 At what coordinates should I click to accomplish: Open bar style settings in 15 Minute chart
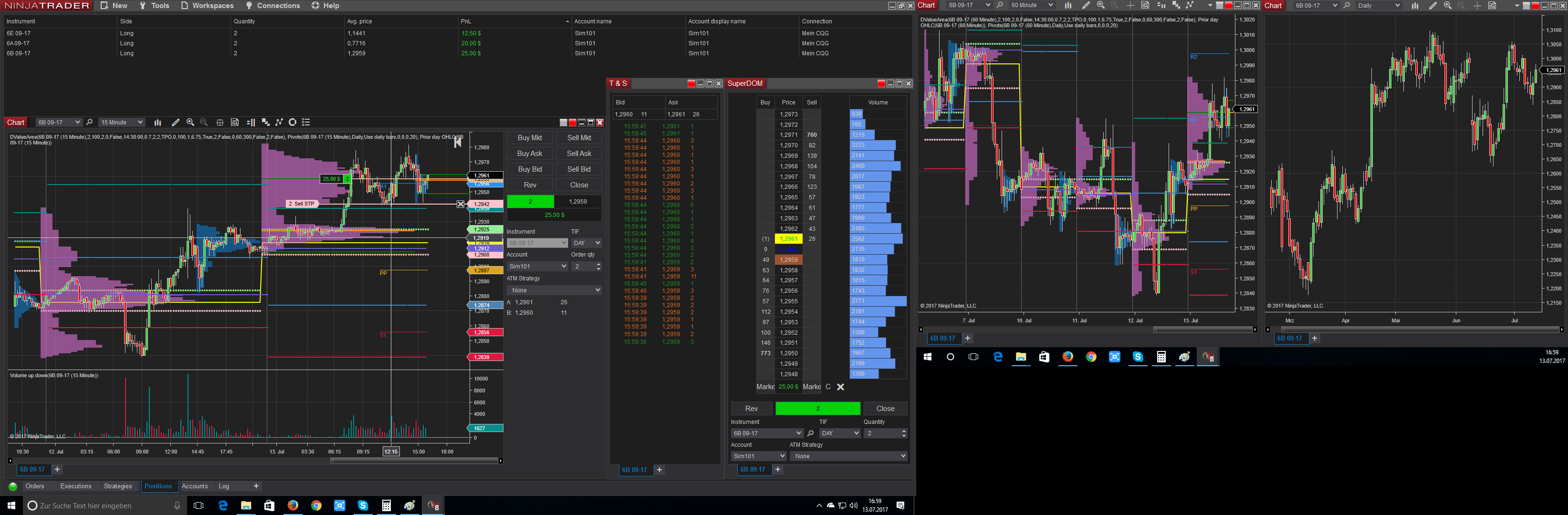(x=157, y=122)
